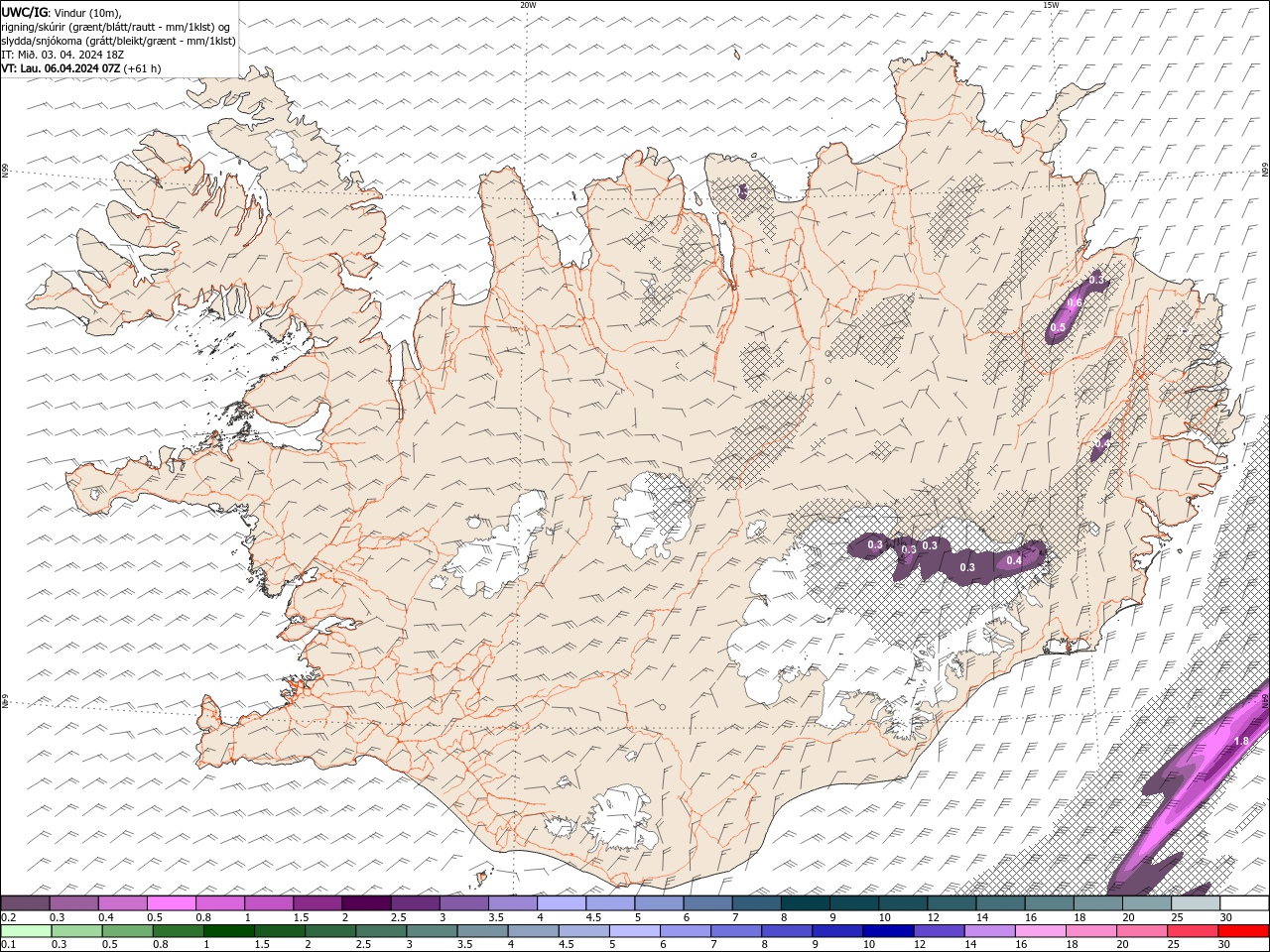This screenshot has width=1270, height=952.
Task: Pick the lower legend swatch starting at 2.5
Action: click(381, 931)
